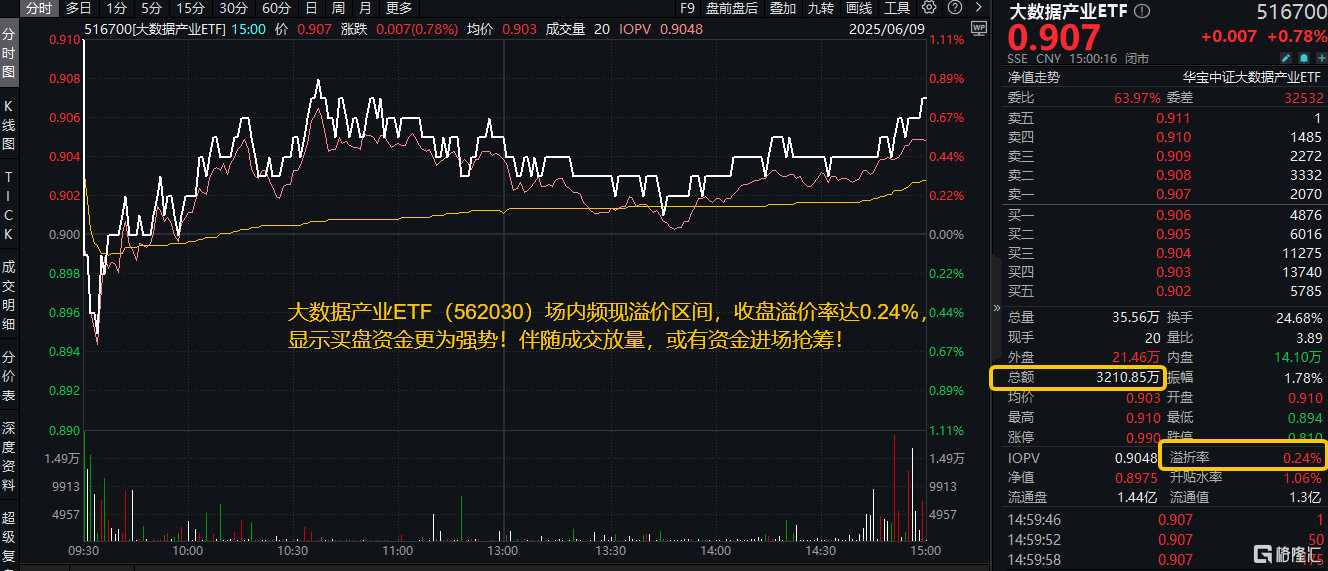Set a price alert with bell icon
Screen dimensions: 1328x571
tap(1304, 58)
